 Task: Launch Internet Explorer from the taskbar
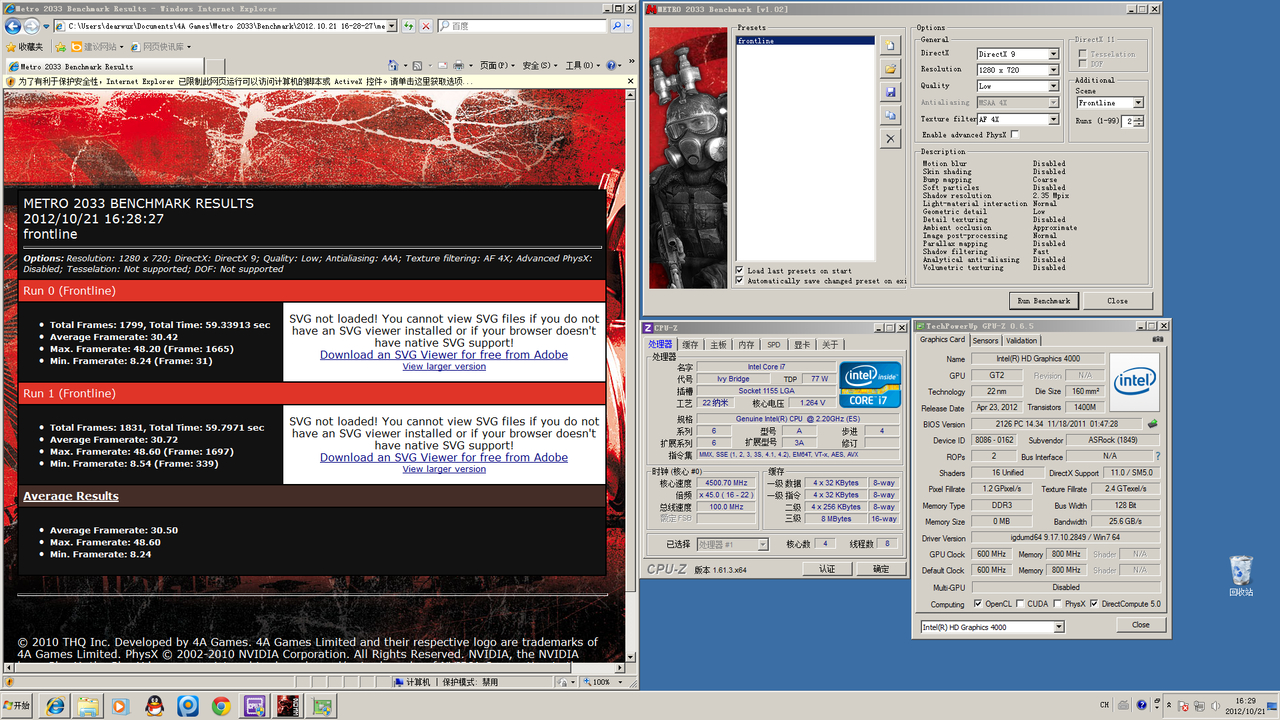pyautogui.click(x=55, y=706)
